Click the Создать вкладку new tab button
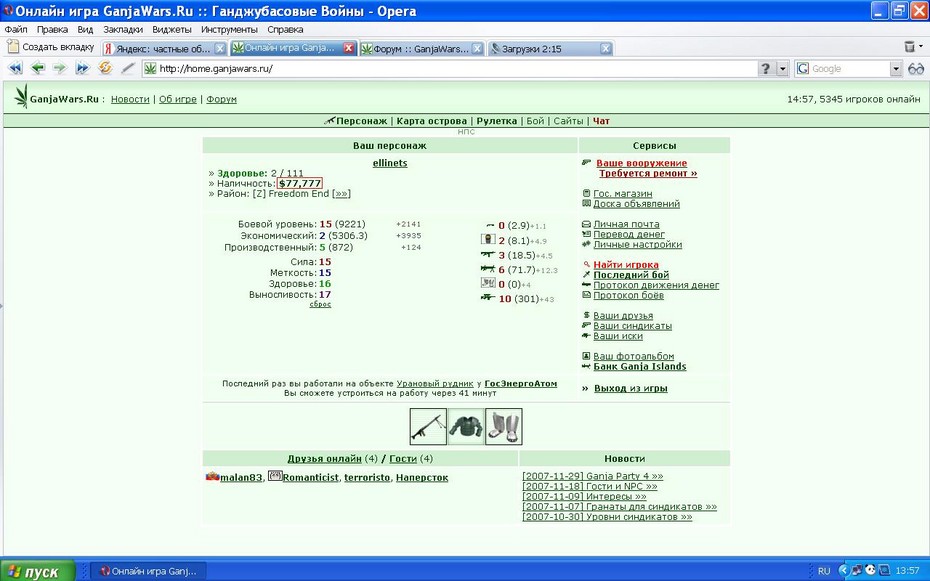 pos(50,47)
